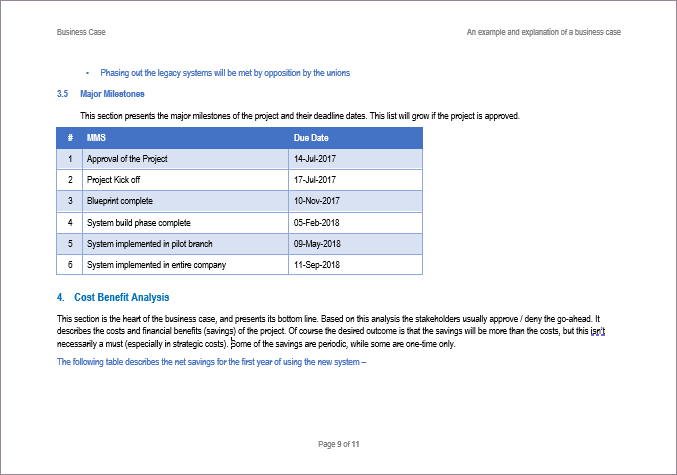This screenshot has height=475, width=677.
Task: Click the "05-Feb-2018" due date cell
Action: point(318,222)
